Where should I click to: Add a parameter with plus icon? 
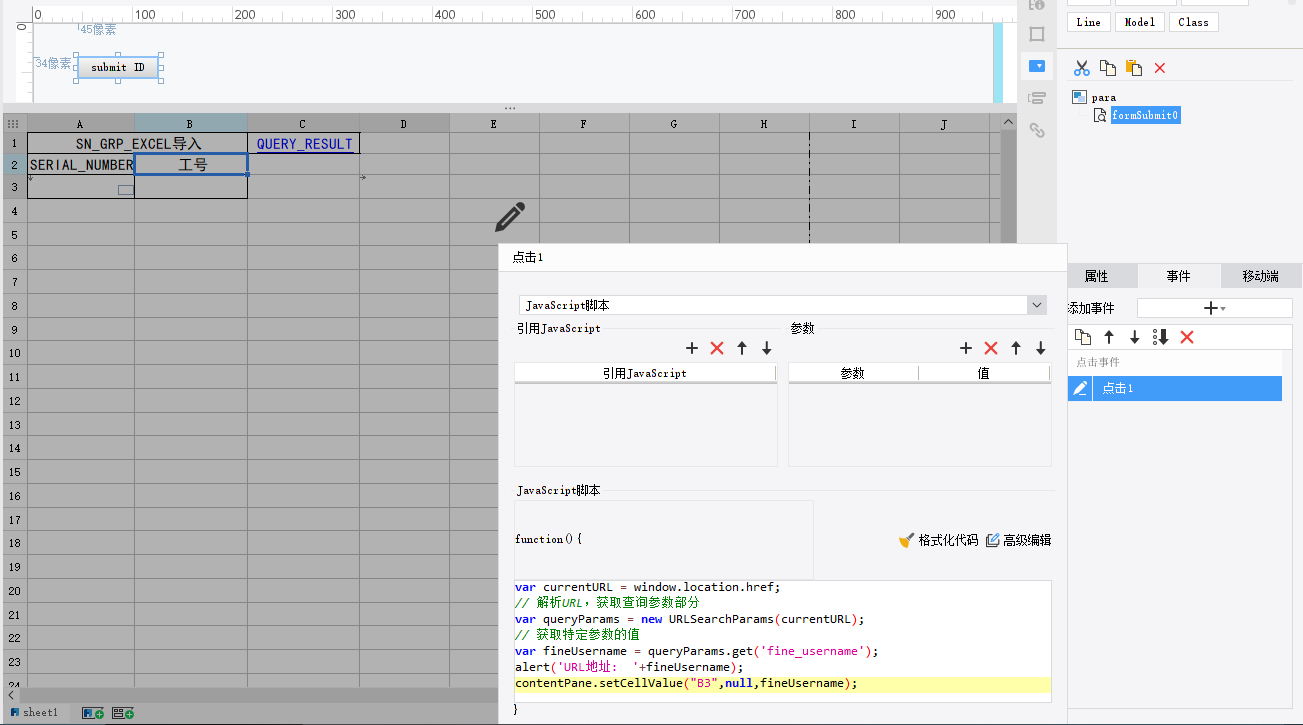point(966,348)
